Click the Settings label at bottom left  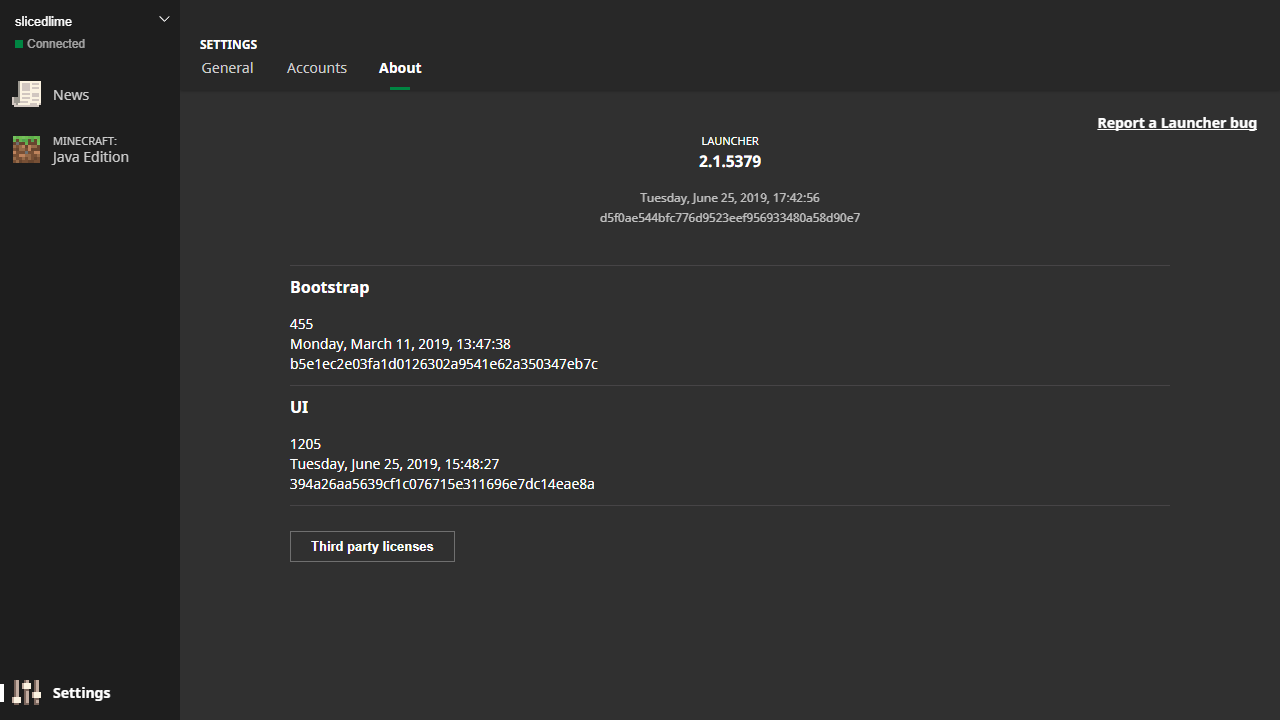coord(81,692)
